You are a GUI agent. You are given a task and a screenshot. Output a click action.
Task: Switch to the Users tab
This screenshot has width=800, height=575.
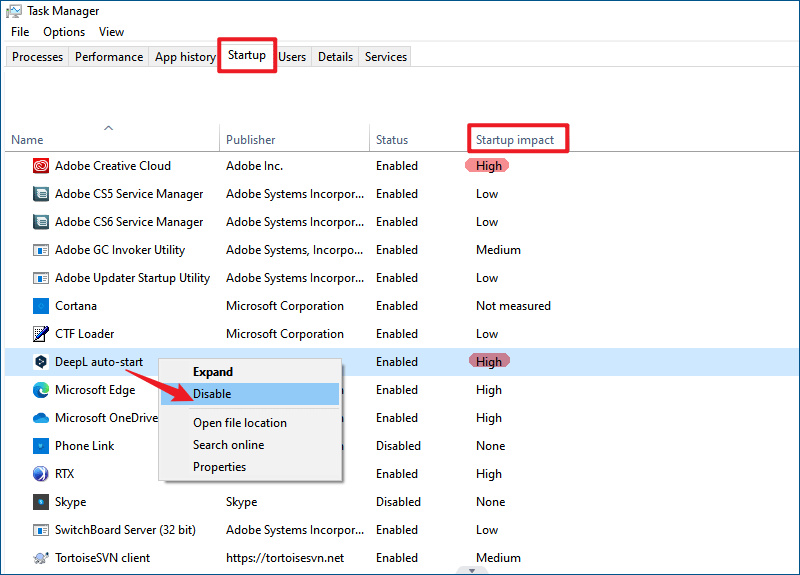coord(292,57)
